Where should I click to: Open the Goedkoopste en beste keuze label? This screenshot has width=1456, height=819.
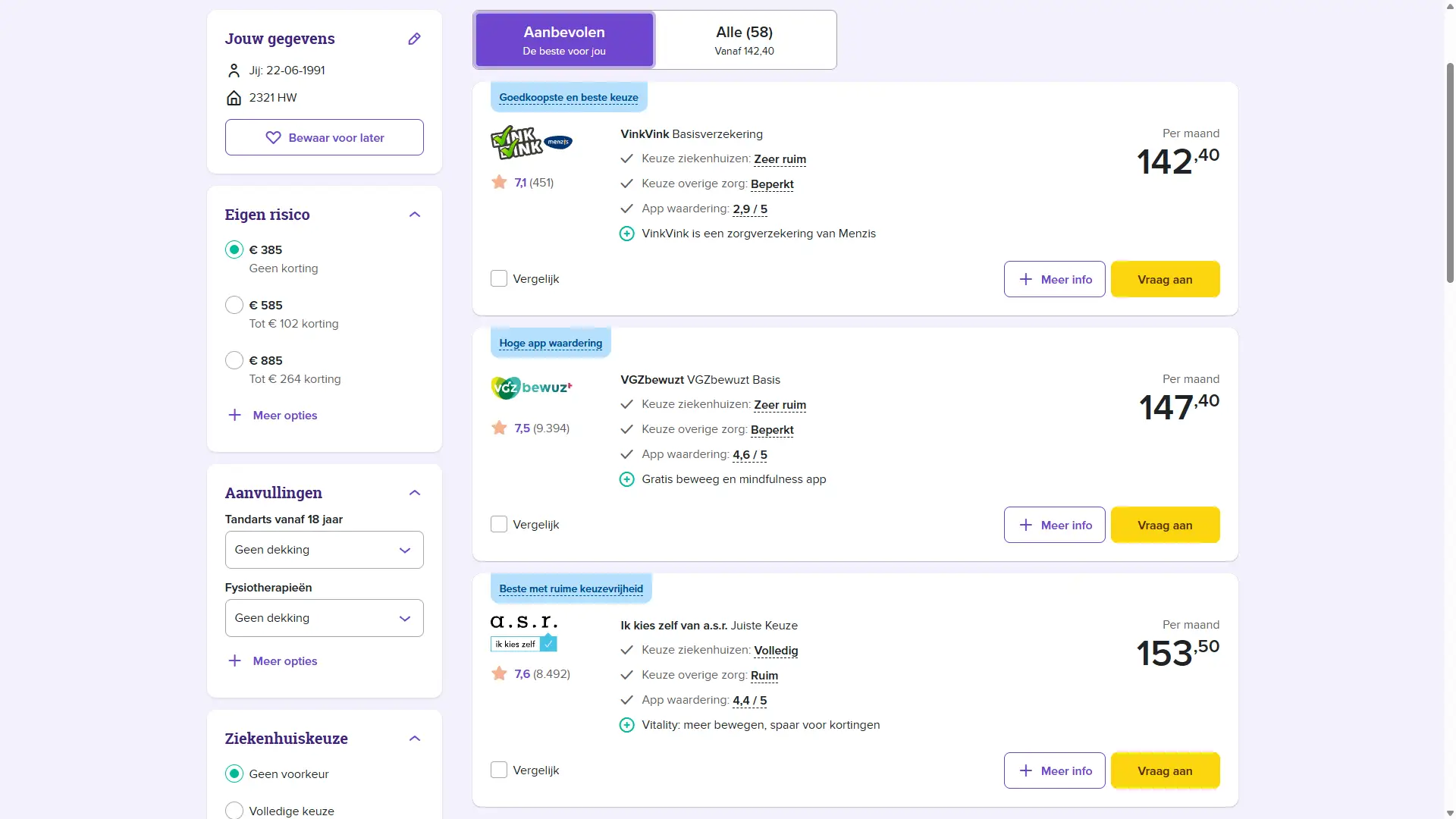(x=569, y=98)
